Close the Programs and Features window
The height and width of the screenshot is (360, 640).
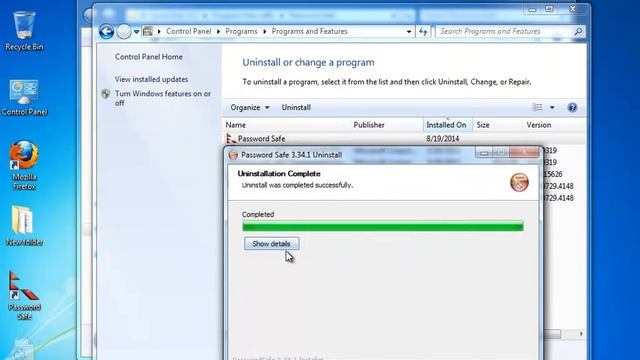point(573,9)
